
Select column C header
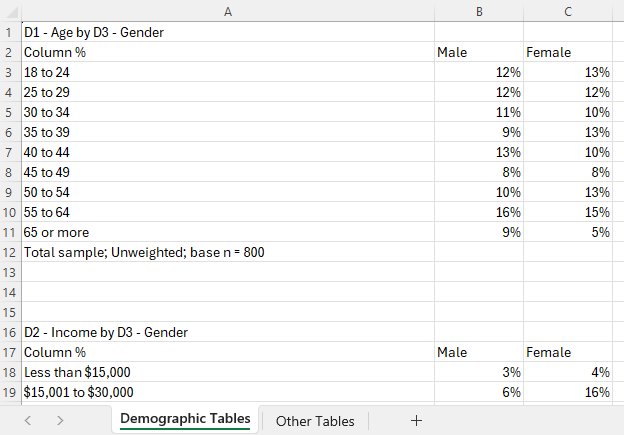coord(568,12)
